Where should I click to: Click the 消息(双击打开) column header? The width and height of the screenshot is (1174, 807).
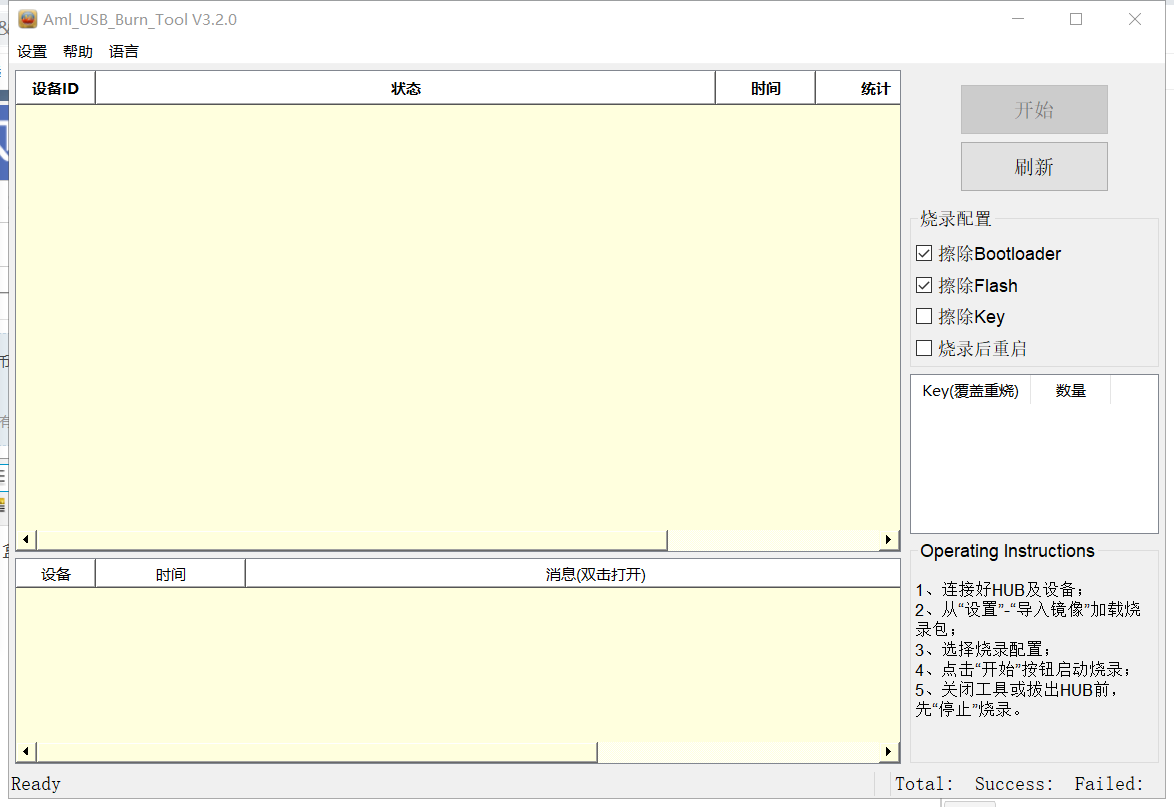(x=595, y=575)
